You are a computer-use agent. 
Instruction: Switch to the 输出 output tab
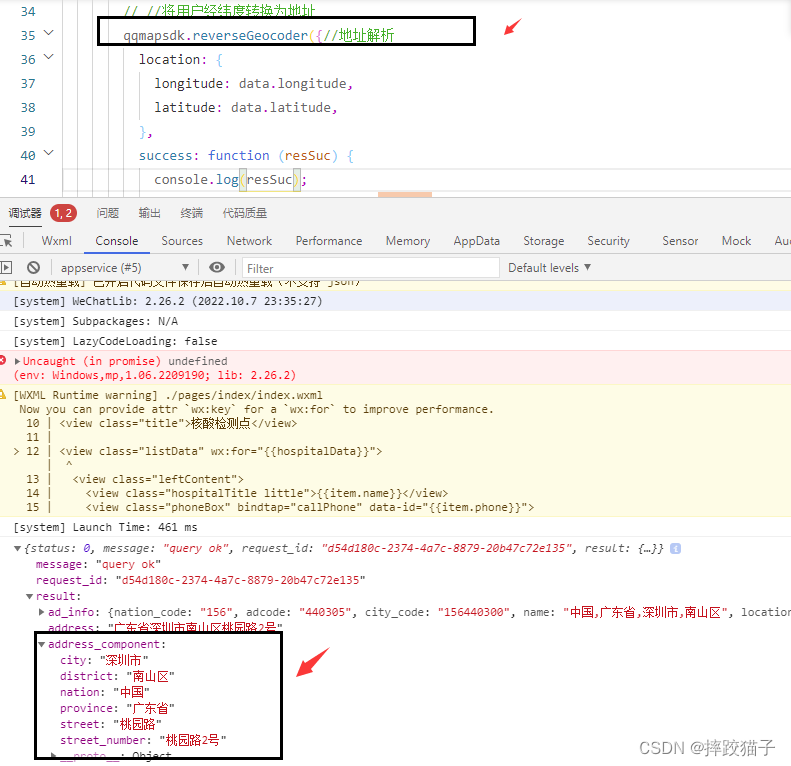point(149,213)
